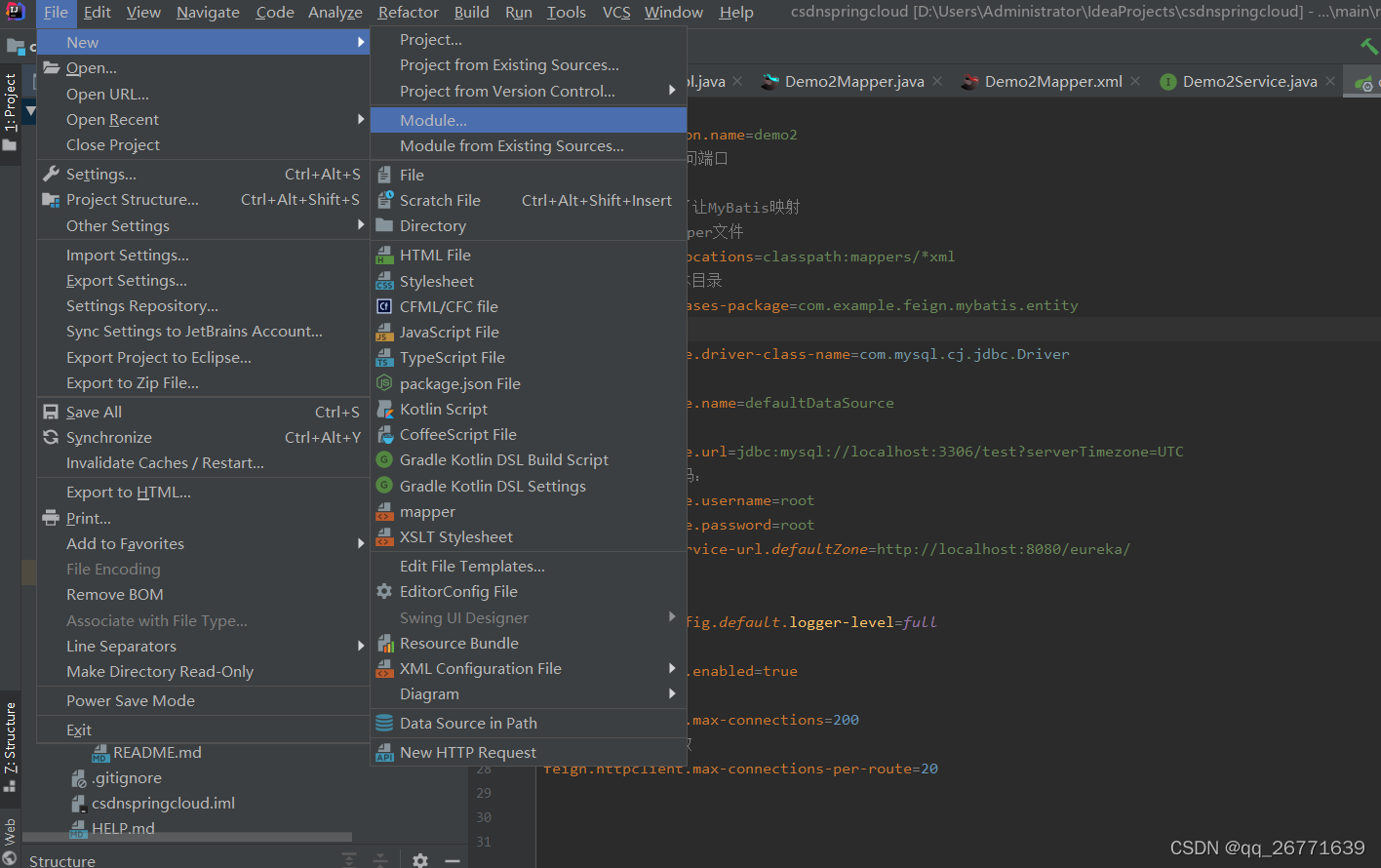Open the Z: Structure side tool window
This screenshot has height=868, width=1381.
click(x=10, y=746)
